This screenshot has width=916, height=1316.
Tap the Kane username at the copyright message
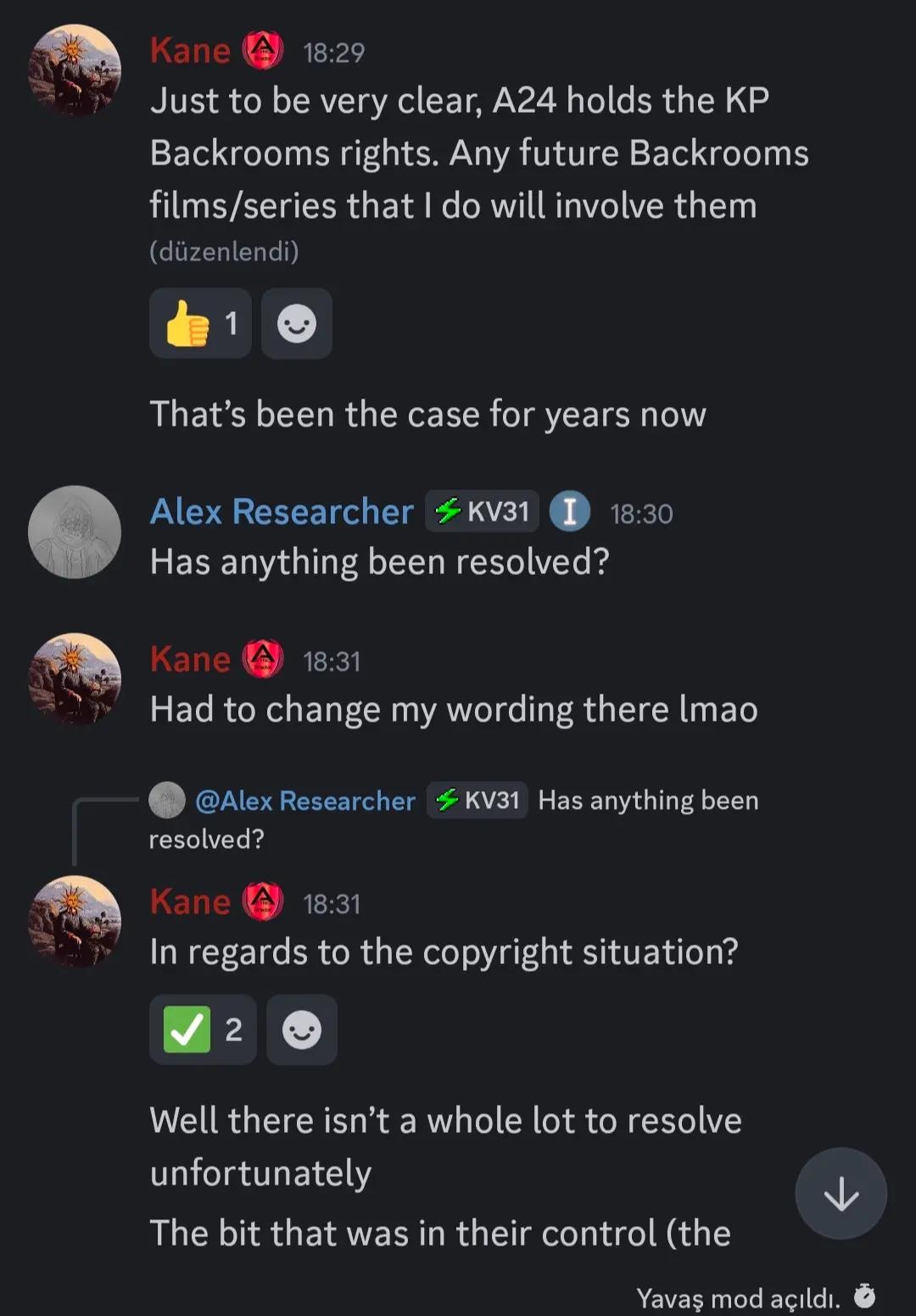click(x=190, y=901)
